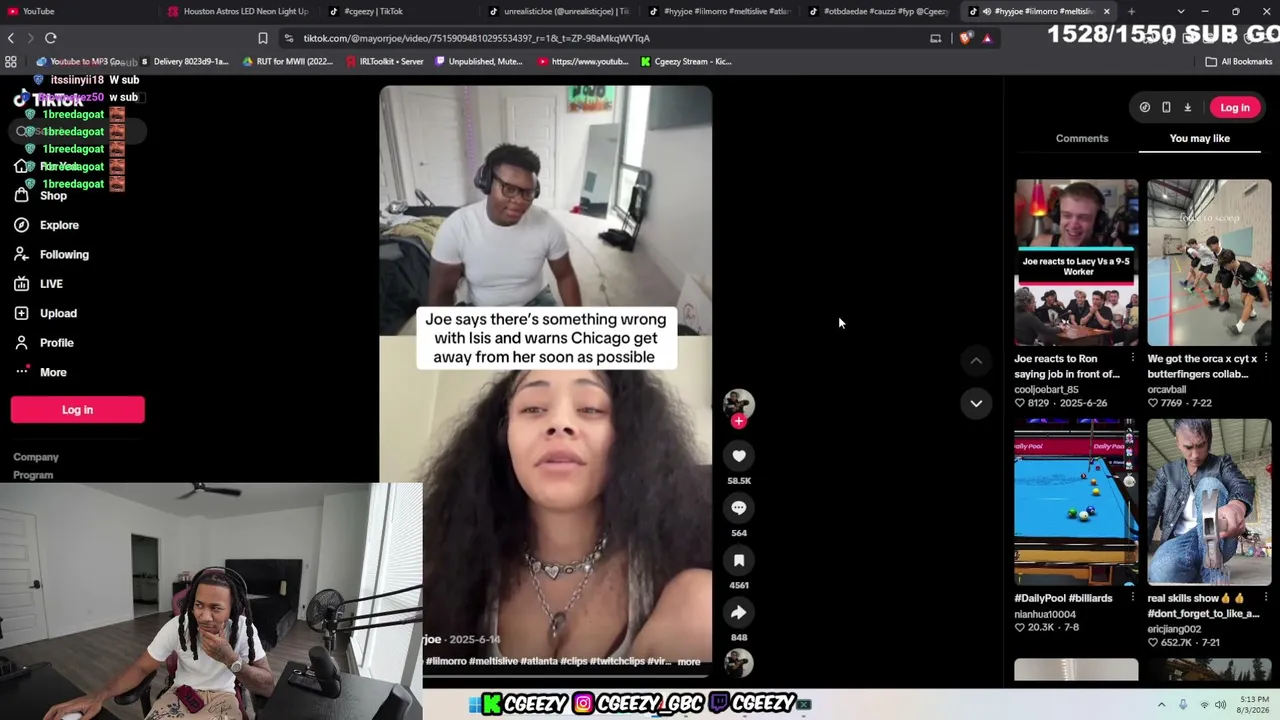The image size is (1280, 720).
Task: Open the RUT for MWII bookmark
Action: (287, 62)
